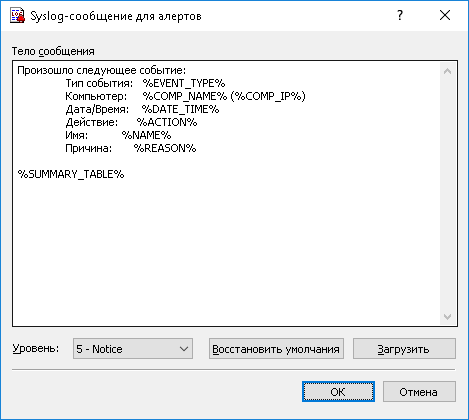Click the scrollbar down arrow
The height and width of the screenshot is (420, 469).
[447, 316]
